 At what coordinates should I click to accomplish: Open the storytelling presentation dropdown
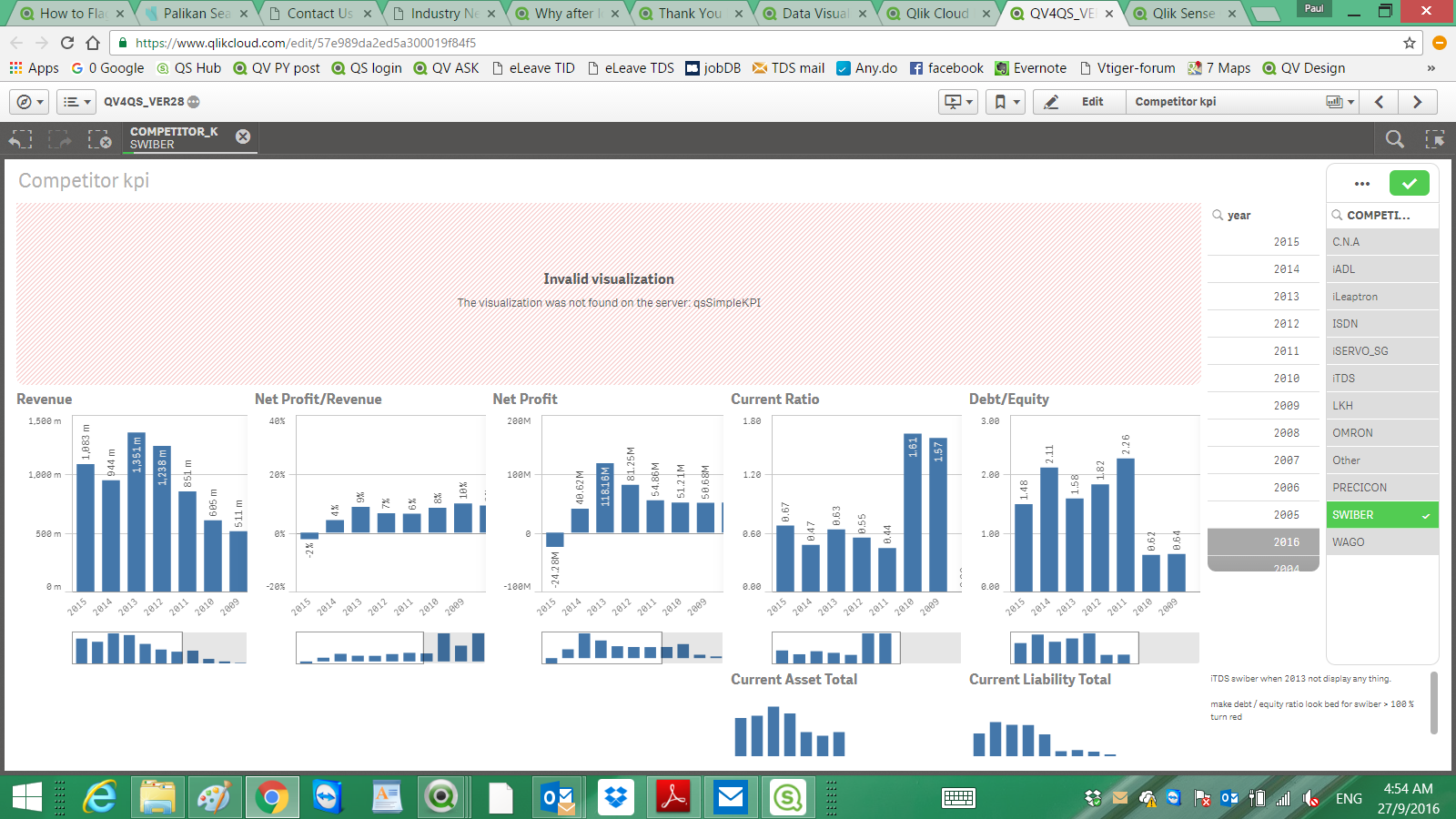(x=958, y=102)
